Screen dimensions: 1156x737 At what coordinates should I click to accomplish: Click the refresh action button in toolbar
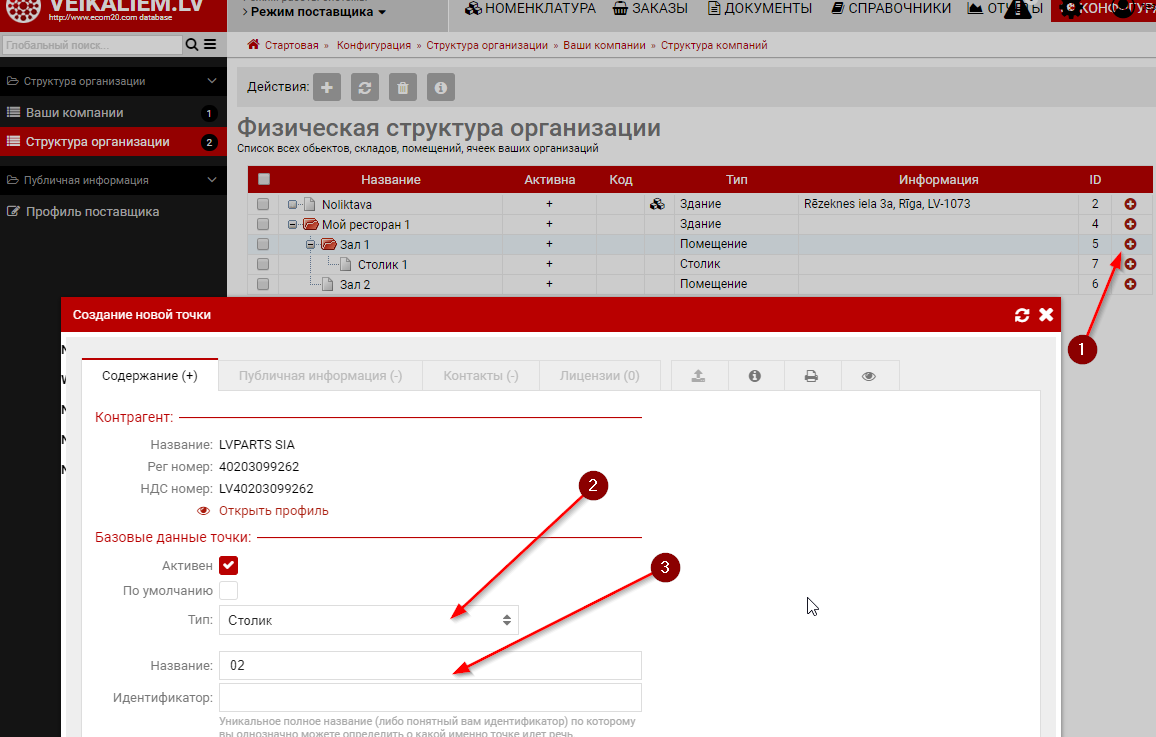[x=365, y=87]
